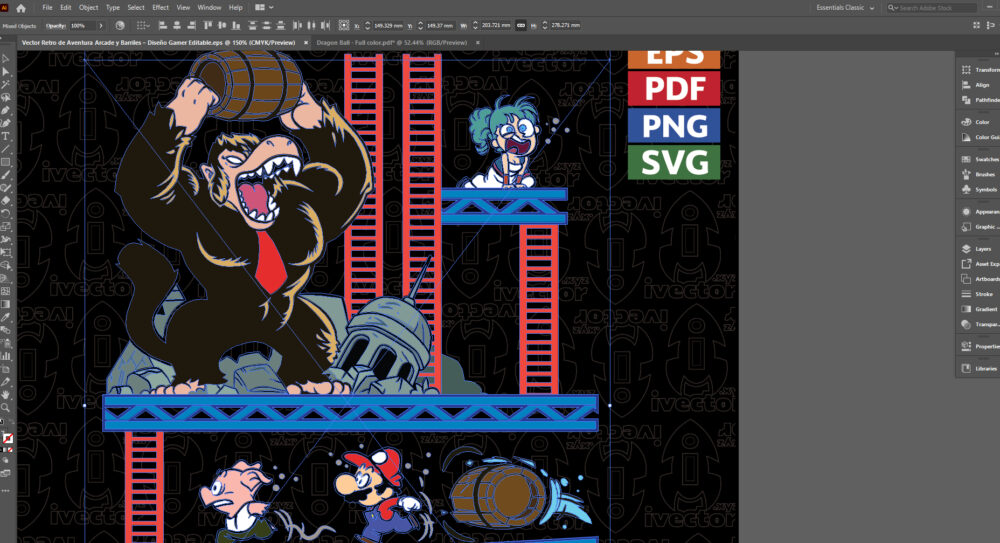The width and height of the screenshot is (1000, 543).
Task: Open the control bar panel menu icon
Action: click(x=990, y=26)
